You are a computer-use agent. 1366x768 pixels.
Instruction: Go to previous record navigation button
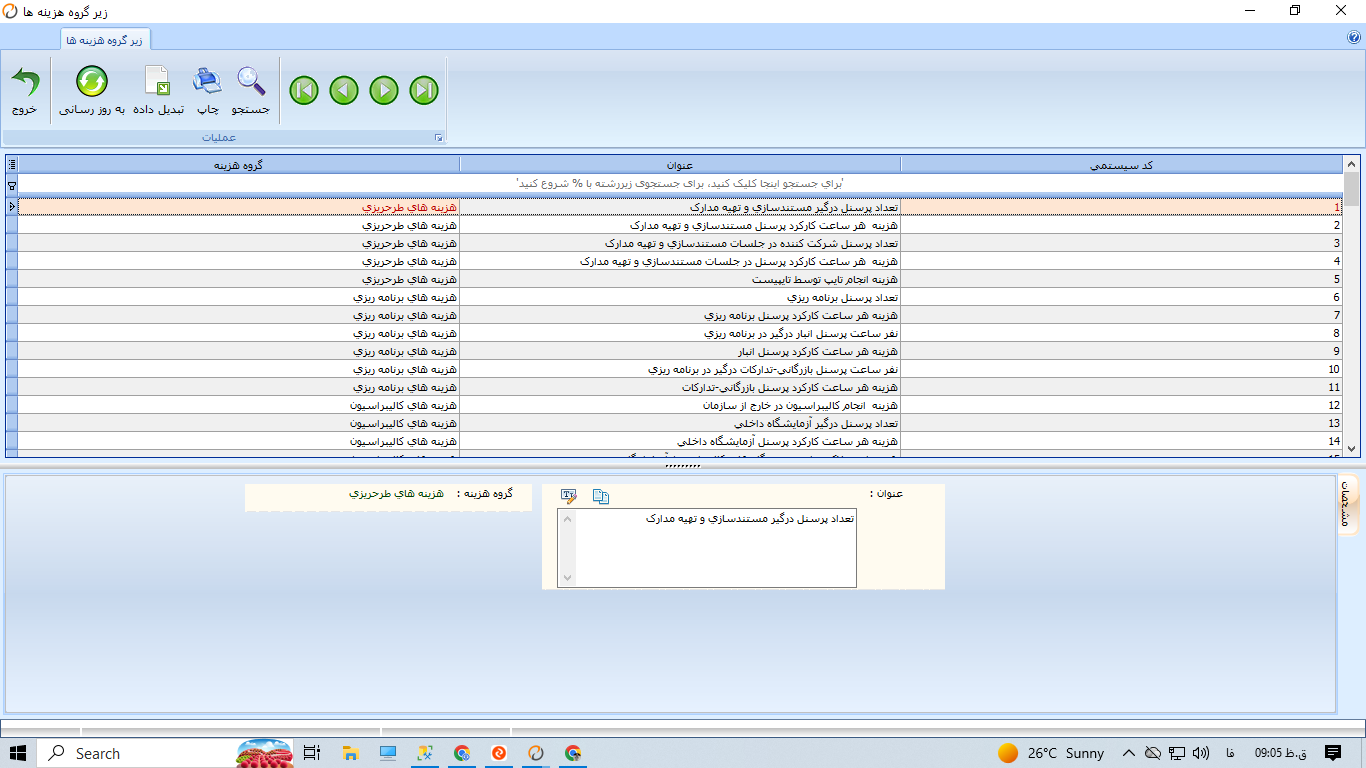point(344,91)
